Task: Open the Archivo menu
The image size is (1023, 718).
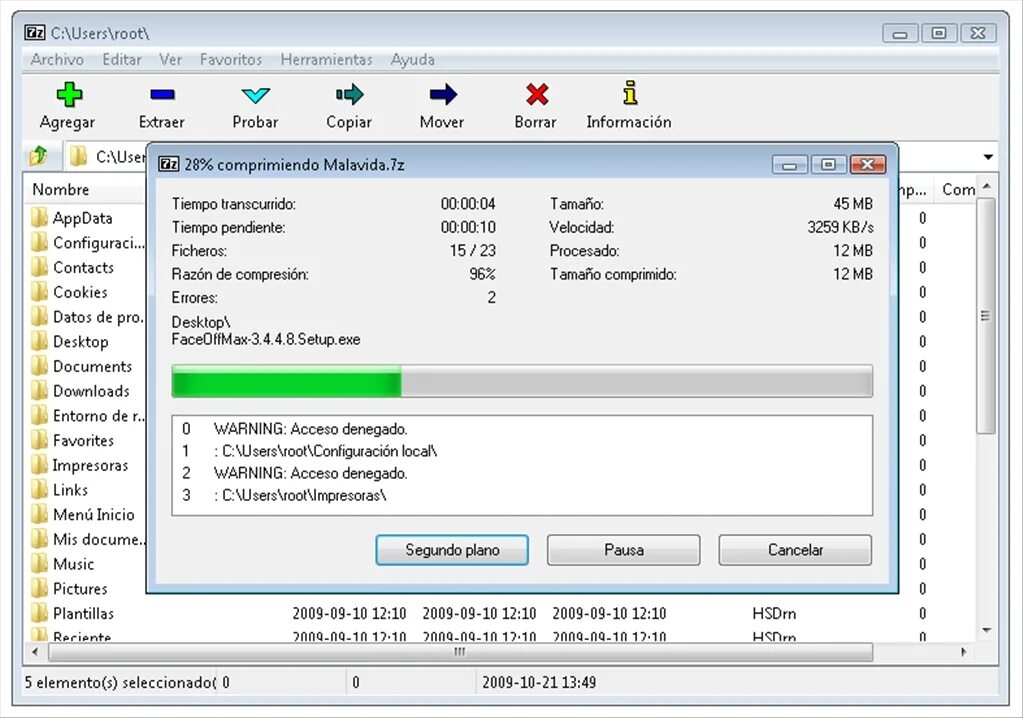Action: pos(57,59)
